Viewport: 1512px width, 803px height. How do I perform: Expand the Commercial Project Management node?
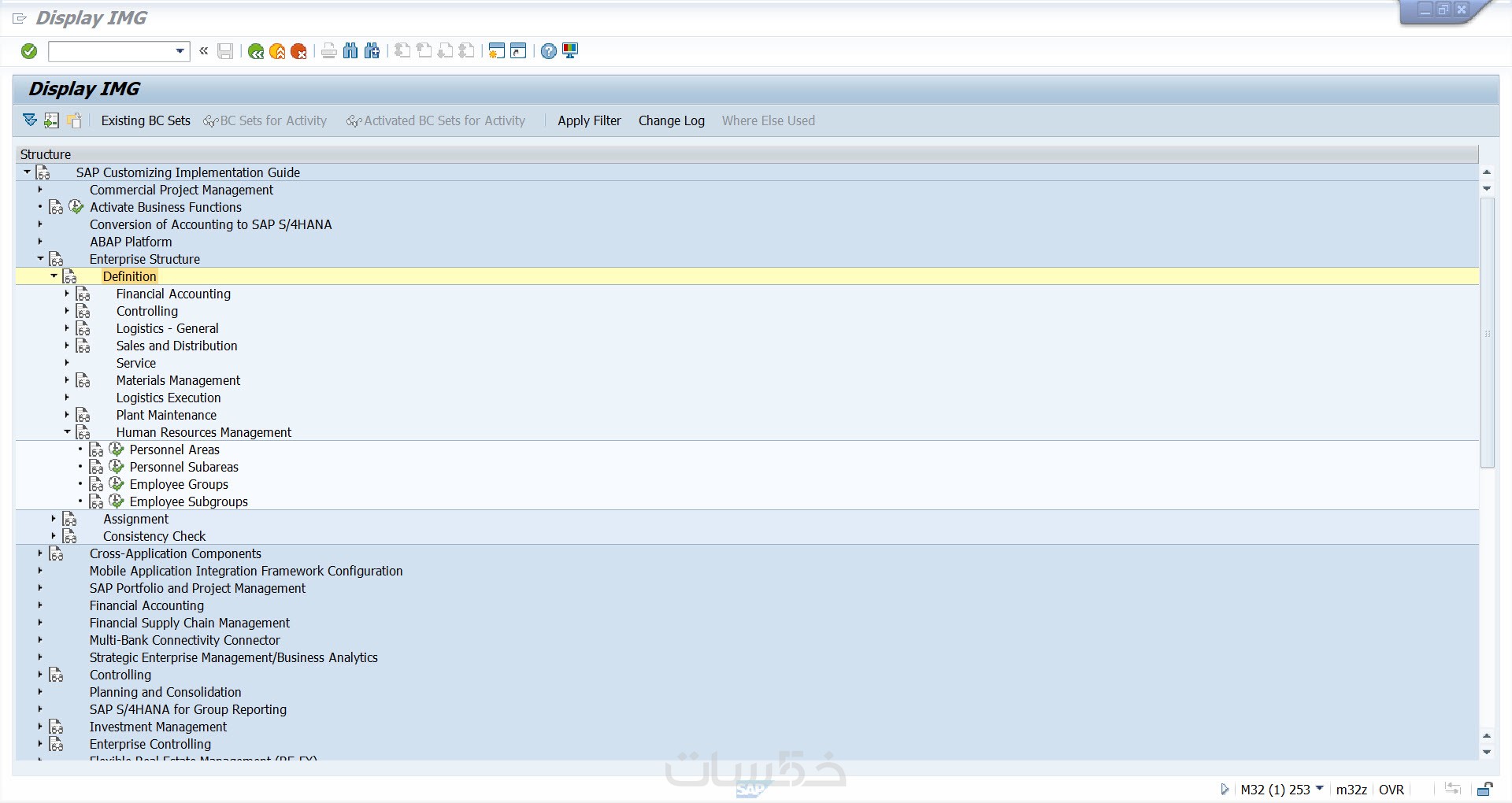point(40,190)
